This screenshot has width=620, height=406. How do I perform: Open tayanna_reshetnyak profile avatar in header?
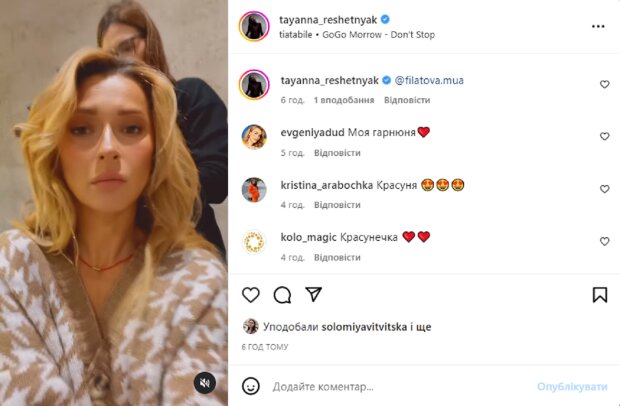(254, 26)
